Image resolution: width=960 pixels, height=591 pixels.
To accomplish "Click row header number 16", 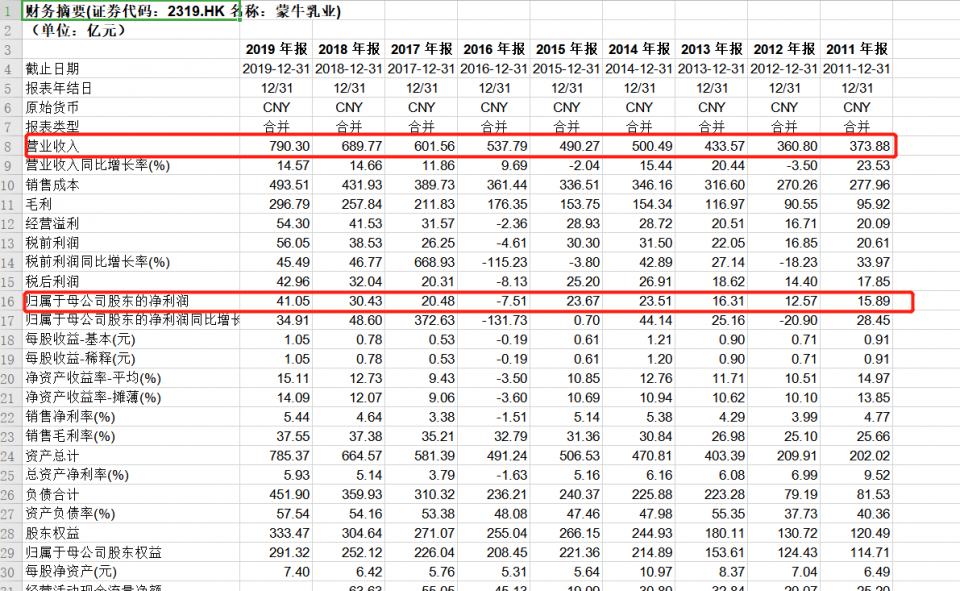I will click(9, 301).
